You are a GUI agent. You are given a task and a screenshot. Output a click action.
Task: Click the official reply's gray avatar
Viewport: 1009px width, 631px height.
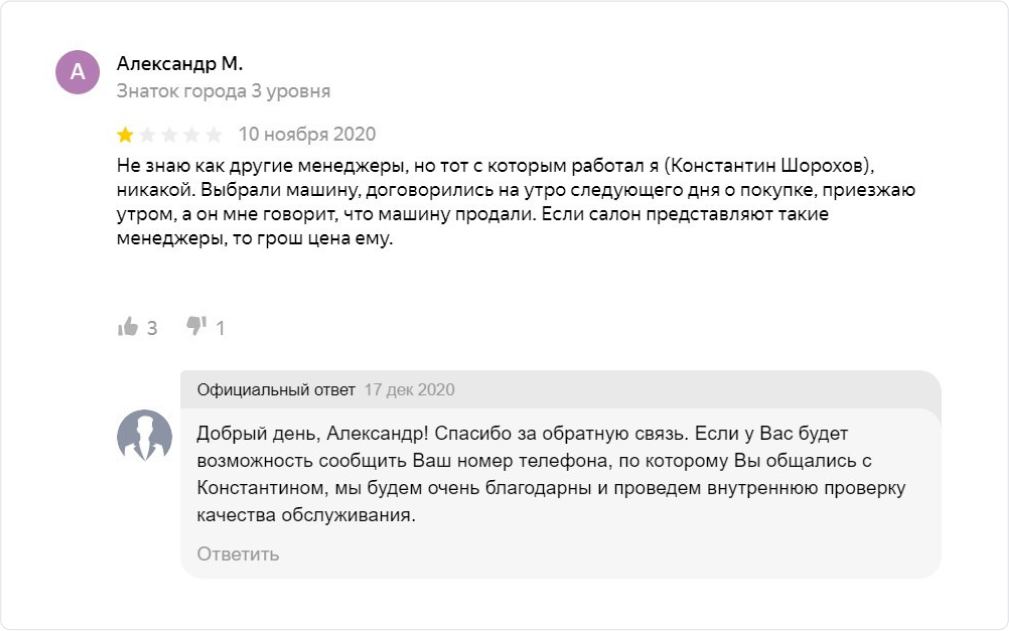(145, 435)
